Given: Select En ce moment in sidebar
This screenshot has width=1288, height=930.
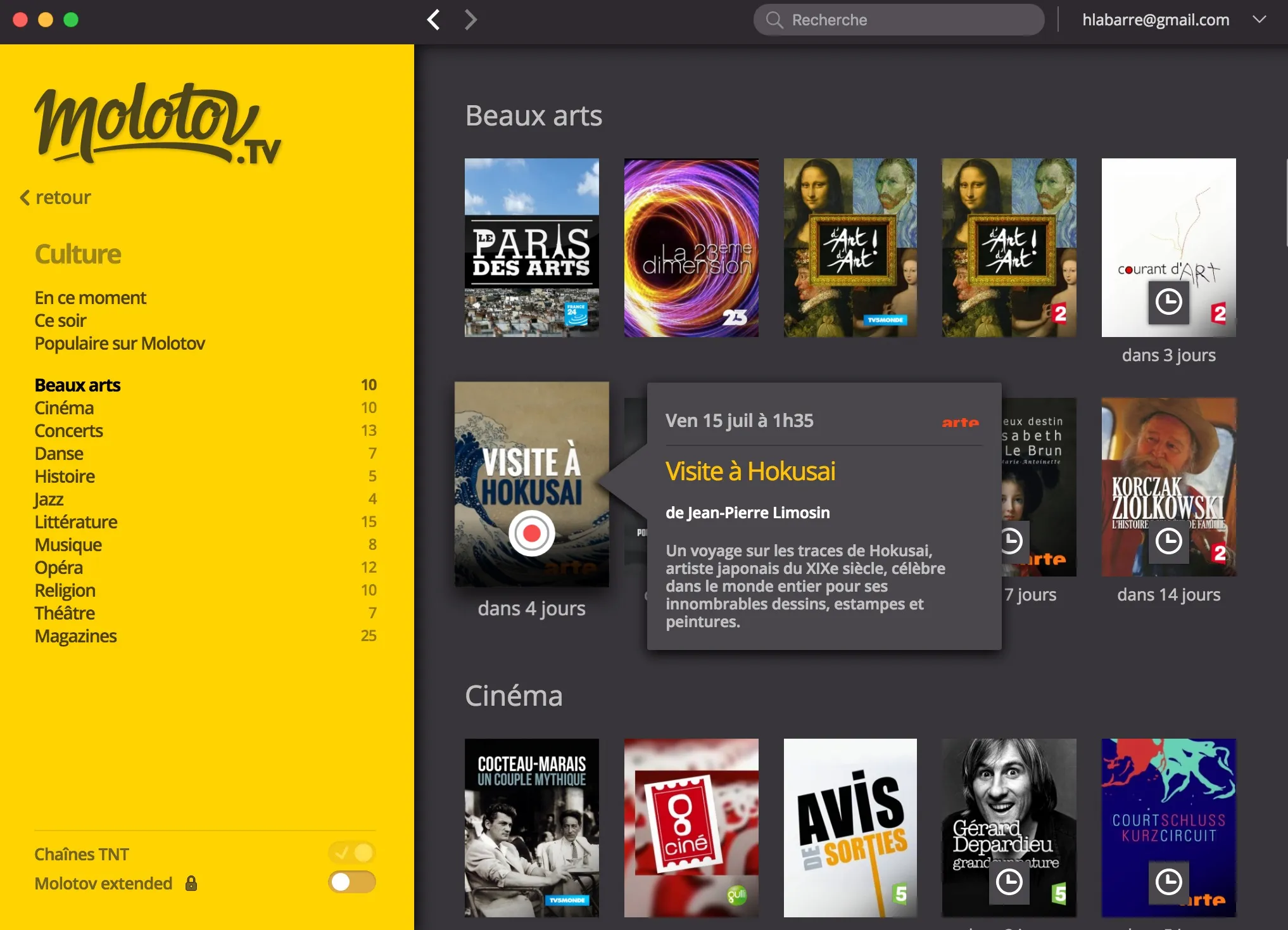Looking at the screenshot, I should click(90, 298).
